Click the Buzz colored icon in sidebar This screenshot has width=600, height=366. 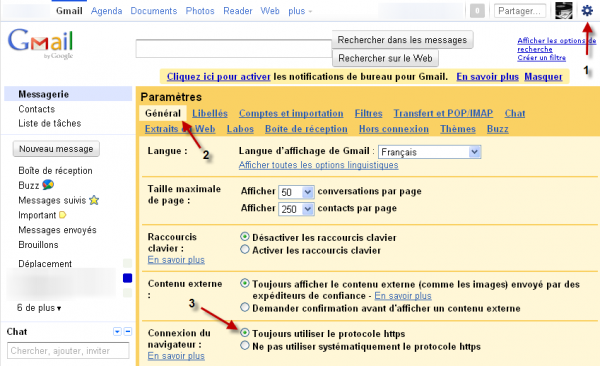(x=48, y=185)
